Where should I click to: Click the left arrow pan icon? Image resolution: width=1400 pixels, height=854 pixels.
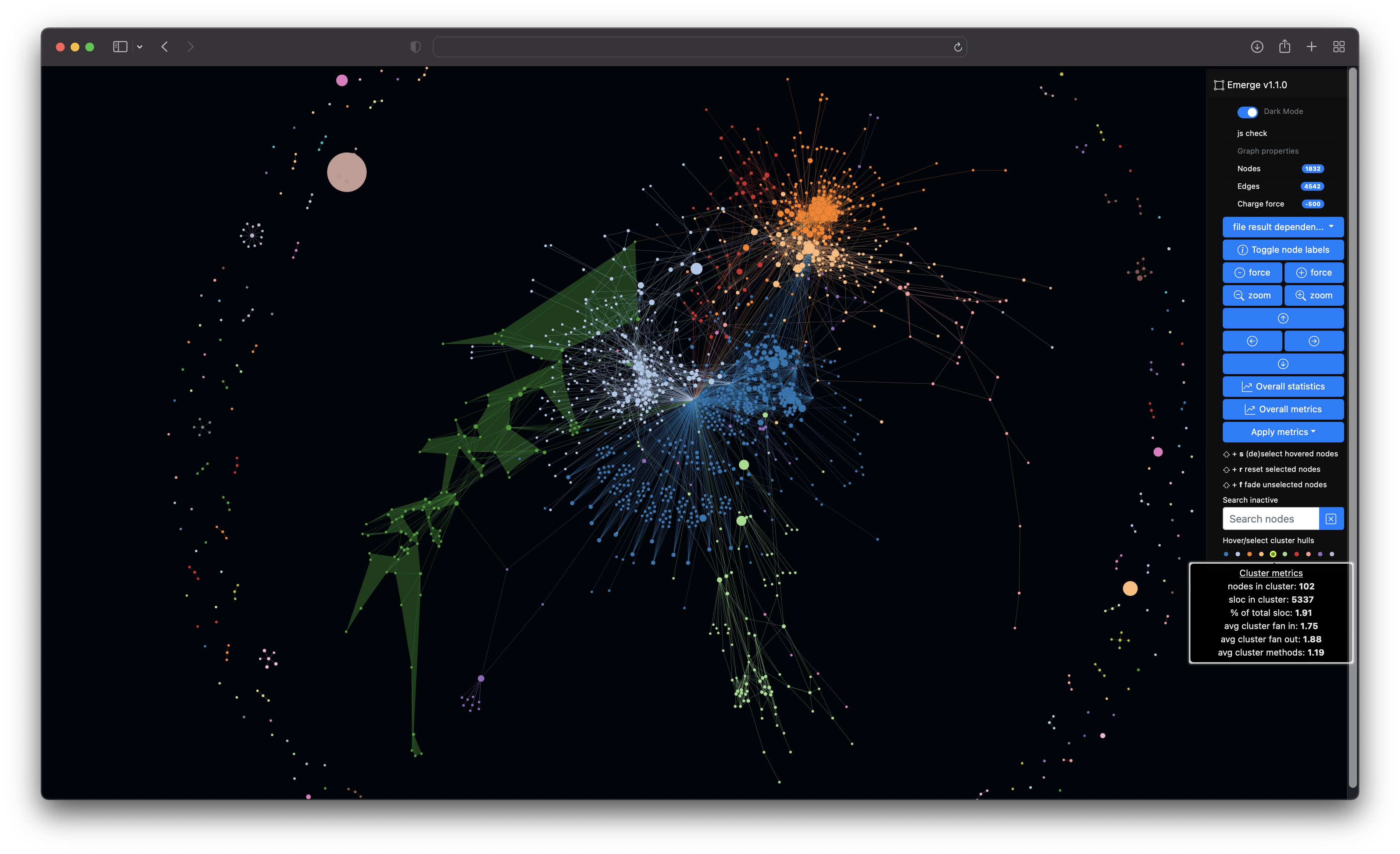(1253, 341)
